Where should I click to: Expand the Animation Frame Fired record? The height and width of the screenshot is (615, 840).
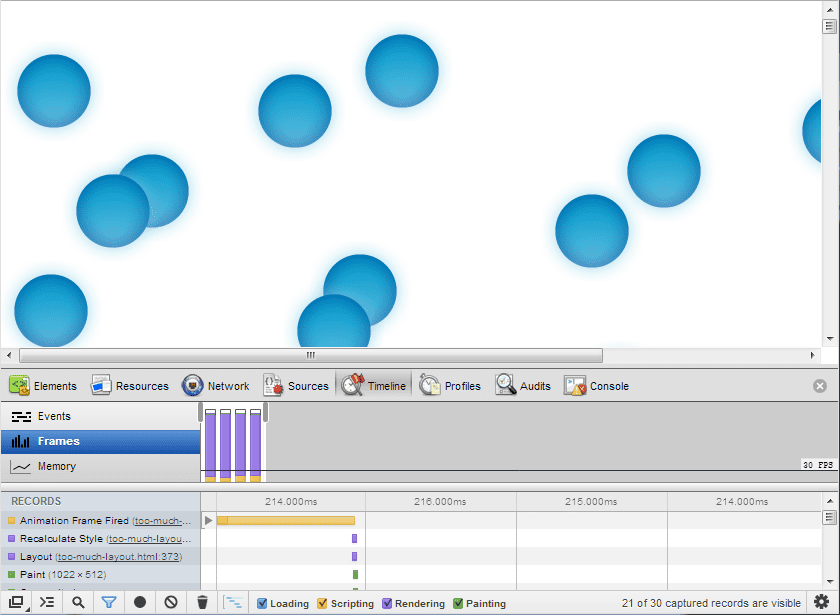pos(208,520)
